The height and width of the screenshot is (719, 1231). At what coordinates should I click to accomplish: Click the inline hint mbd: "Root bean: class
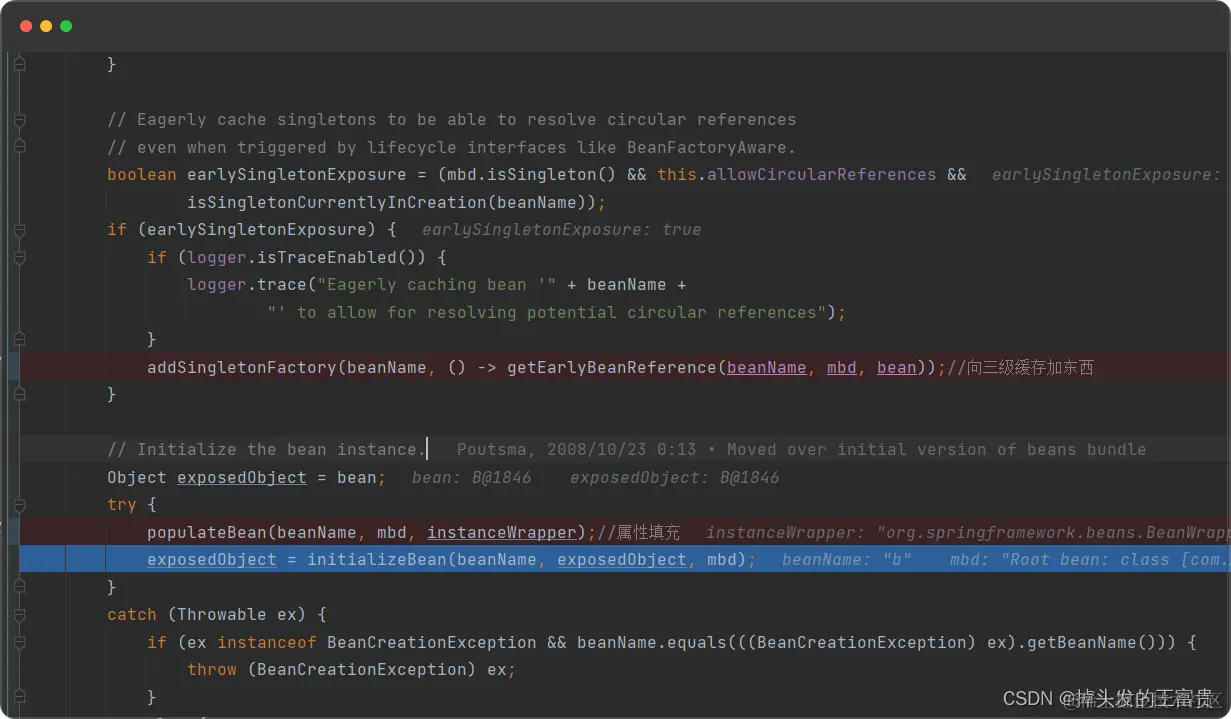coord(1090,559)
